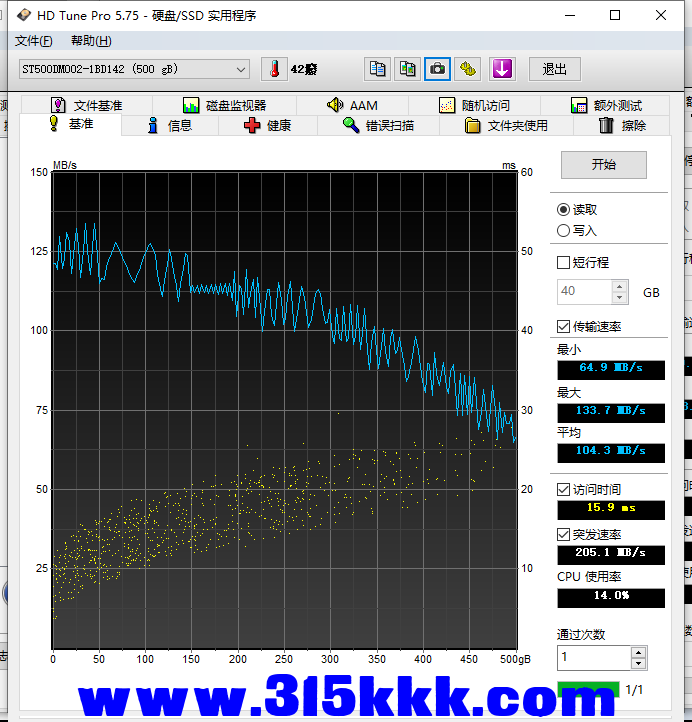Viewport: 692px width, 722px height.
Task: Open the options gear icon
Action: tap(468, 69)
